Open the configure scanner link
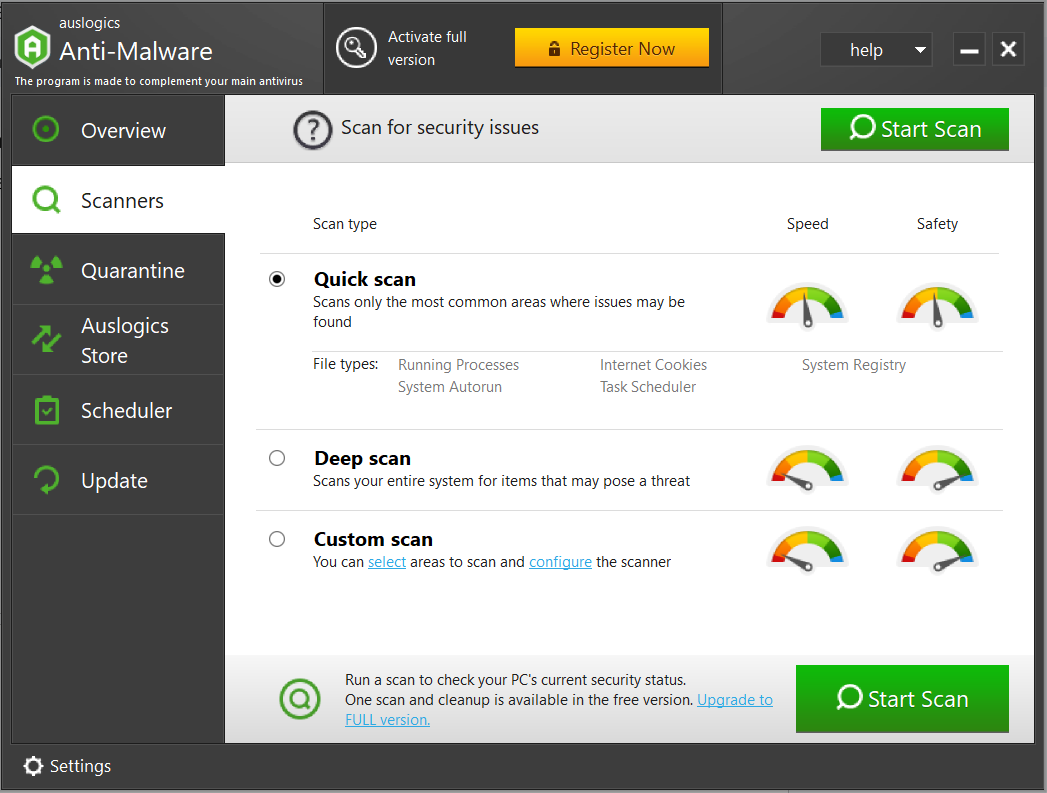Viewport: 1047px width, 793px height. [x=560, y=562]
